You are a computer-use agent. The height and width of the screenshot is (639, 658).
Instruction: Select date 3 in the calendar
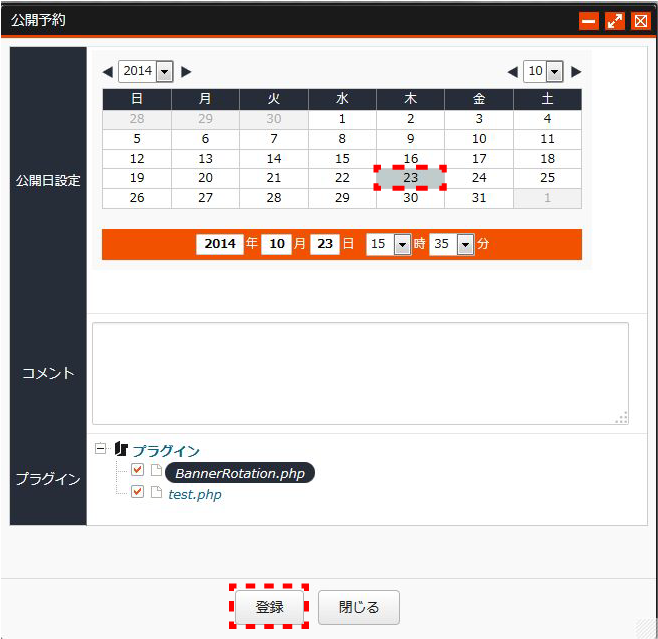coord(479,119)
